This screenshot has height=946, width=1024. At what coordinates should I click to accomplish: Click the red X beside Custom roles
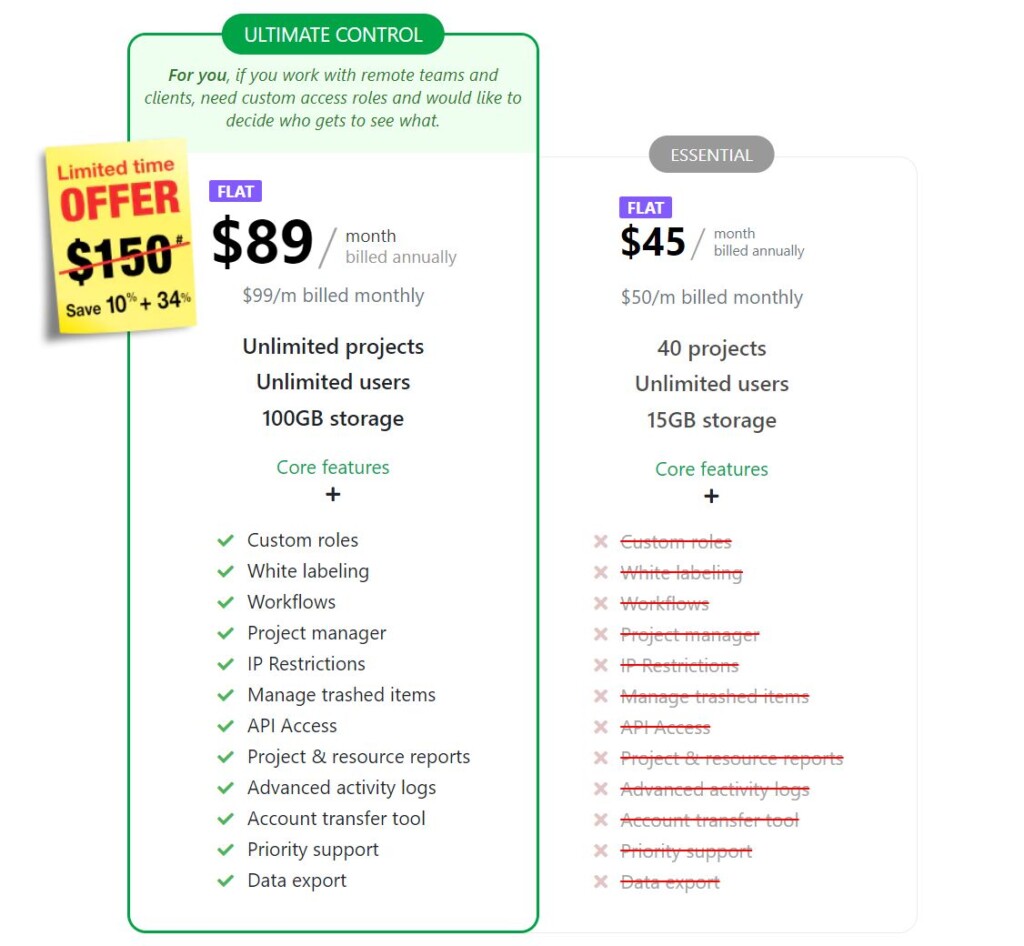point(600,542)
